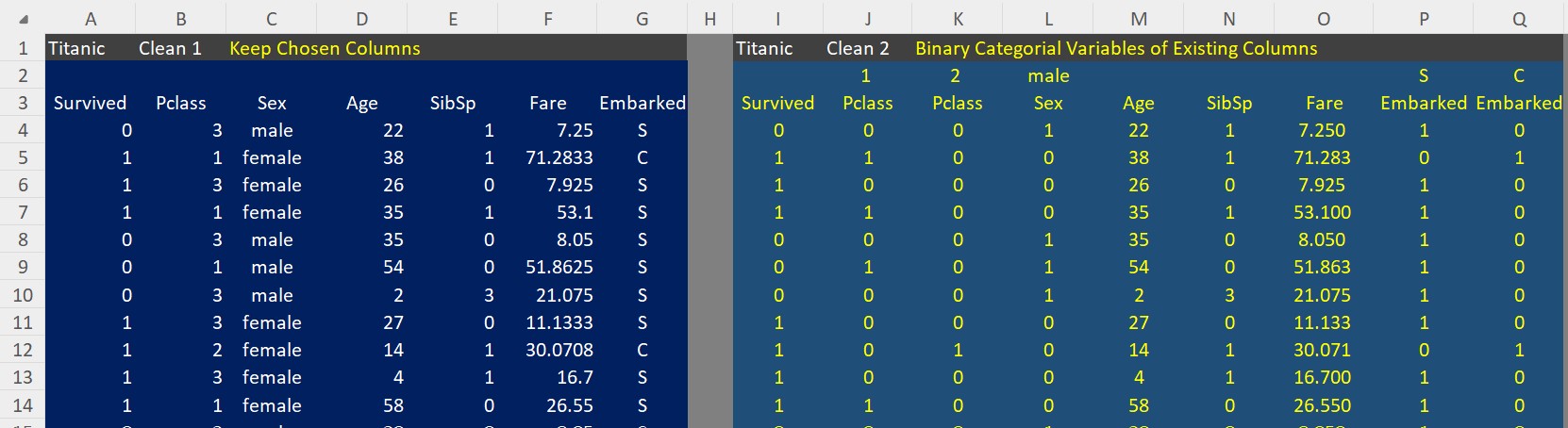The image size is (1568, 428).
Task: Select column A header
Action: 91,19
